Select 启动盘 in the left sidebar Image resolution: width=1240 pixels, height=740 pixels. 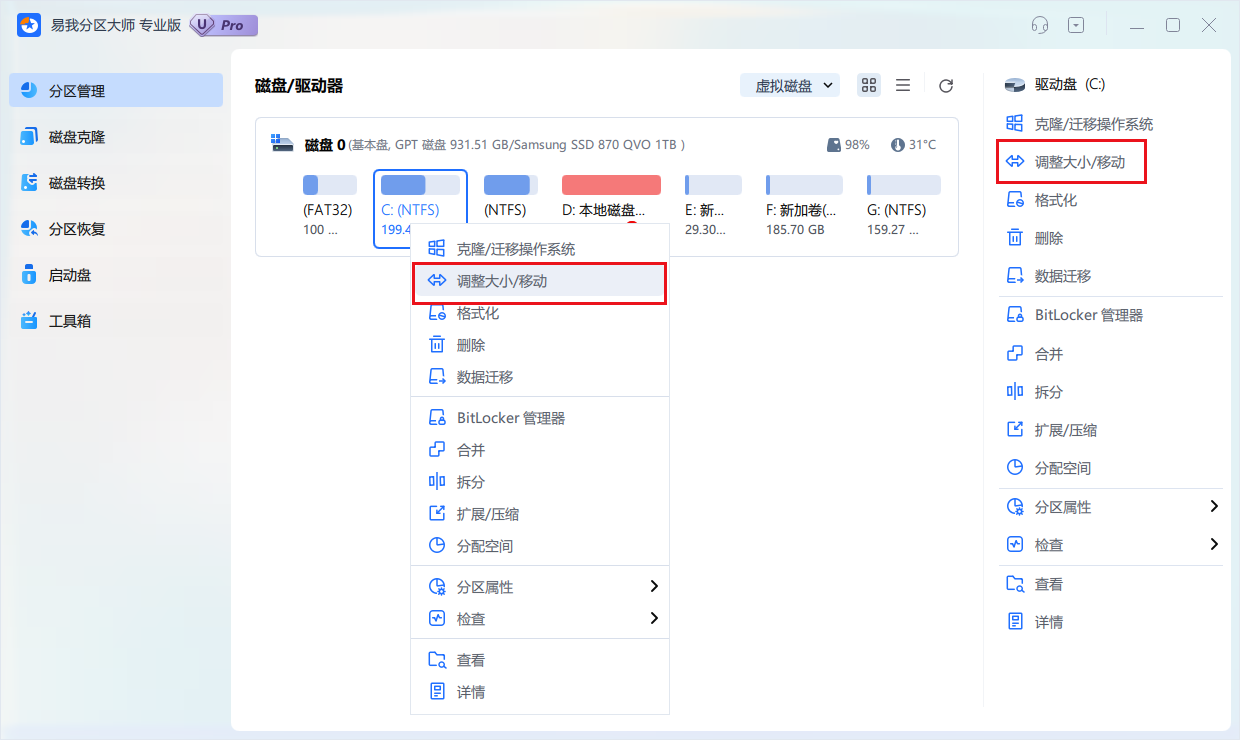click(69, 274)
